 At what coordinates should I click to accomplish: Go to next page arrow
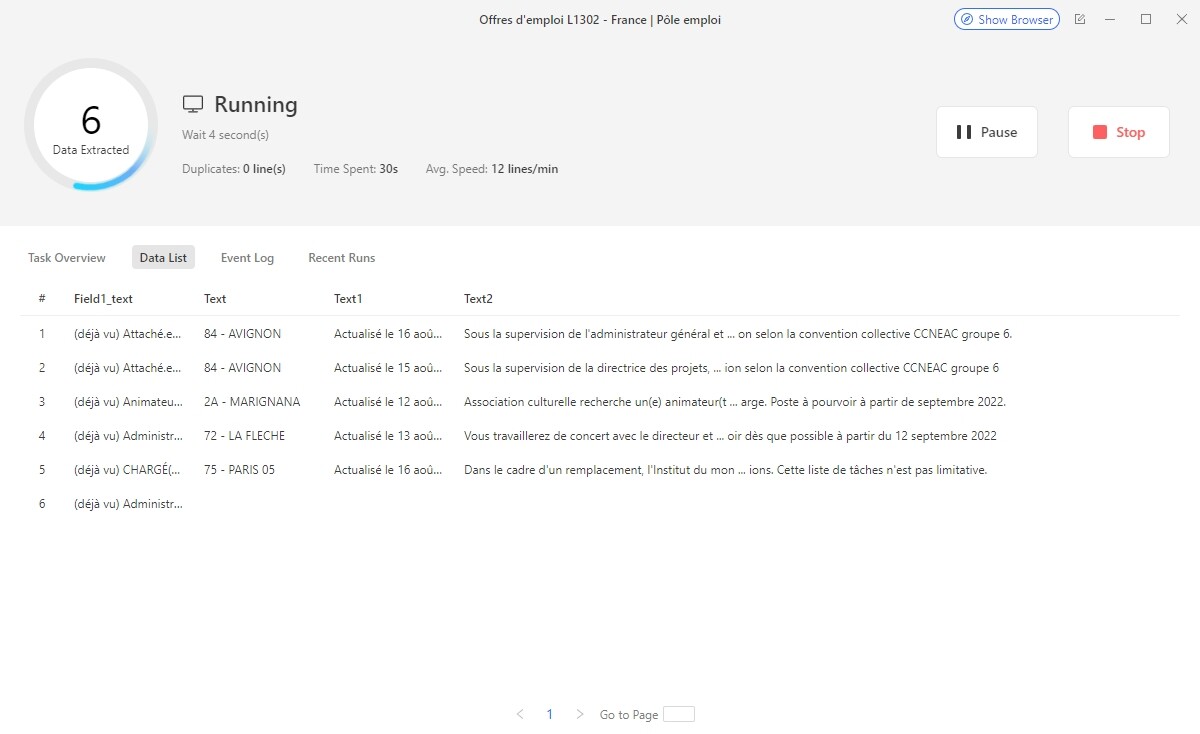(x=580, y=715)
